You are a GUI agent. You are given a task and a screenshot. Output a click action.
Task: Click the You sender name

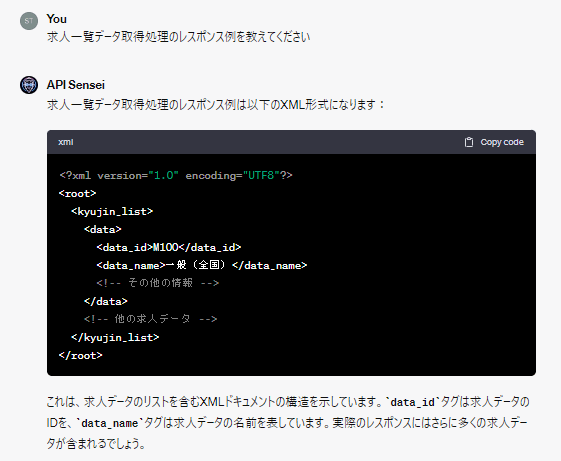tap(57, 19)
